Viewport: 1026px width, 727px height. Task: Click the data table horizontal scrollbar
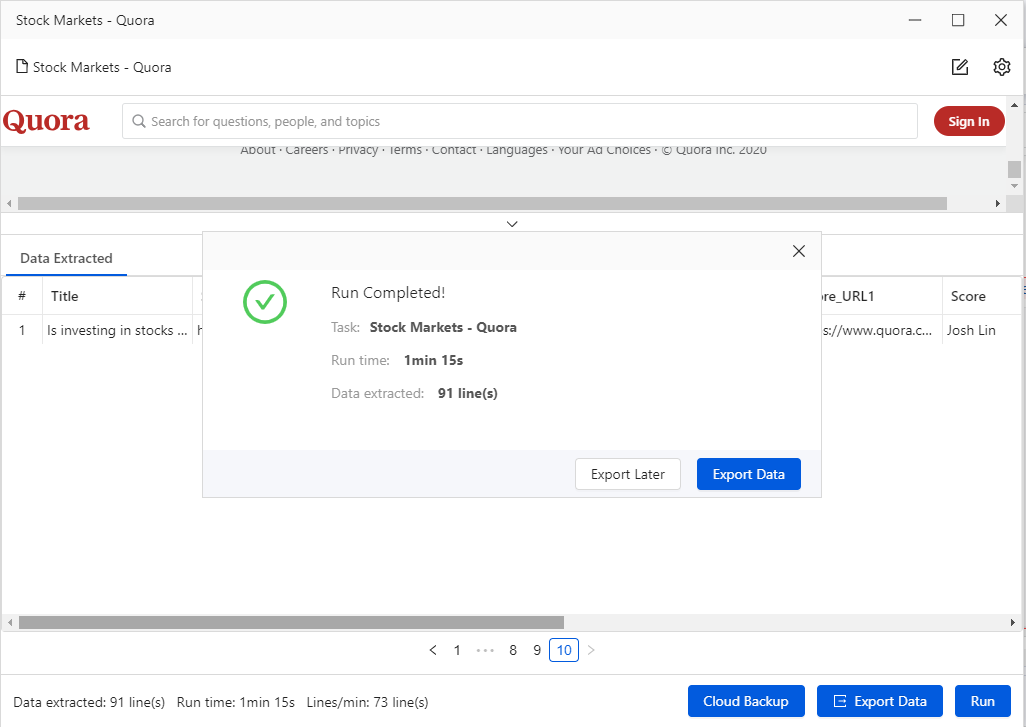click(291, 622)
